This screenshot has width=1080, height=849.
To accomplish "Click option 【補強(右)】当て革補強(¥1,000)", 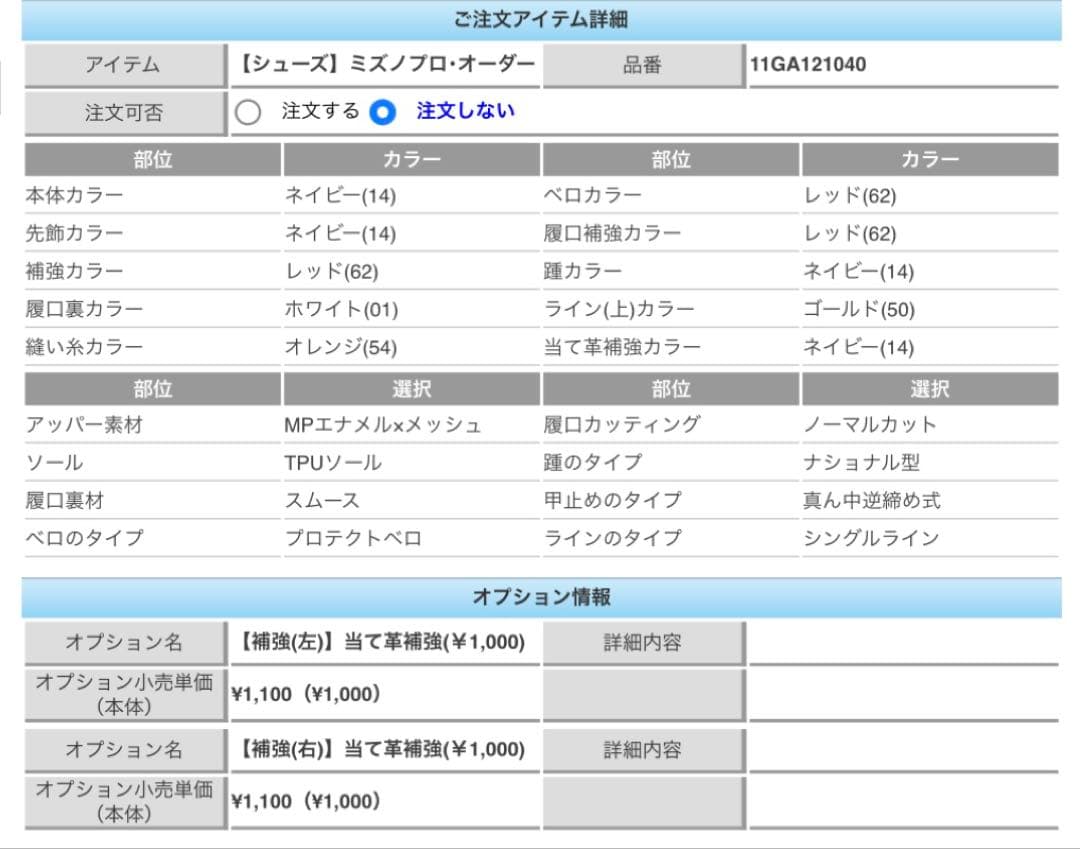I will click(x=380, y=749).
